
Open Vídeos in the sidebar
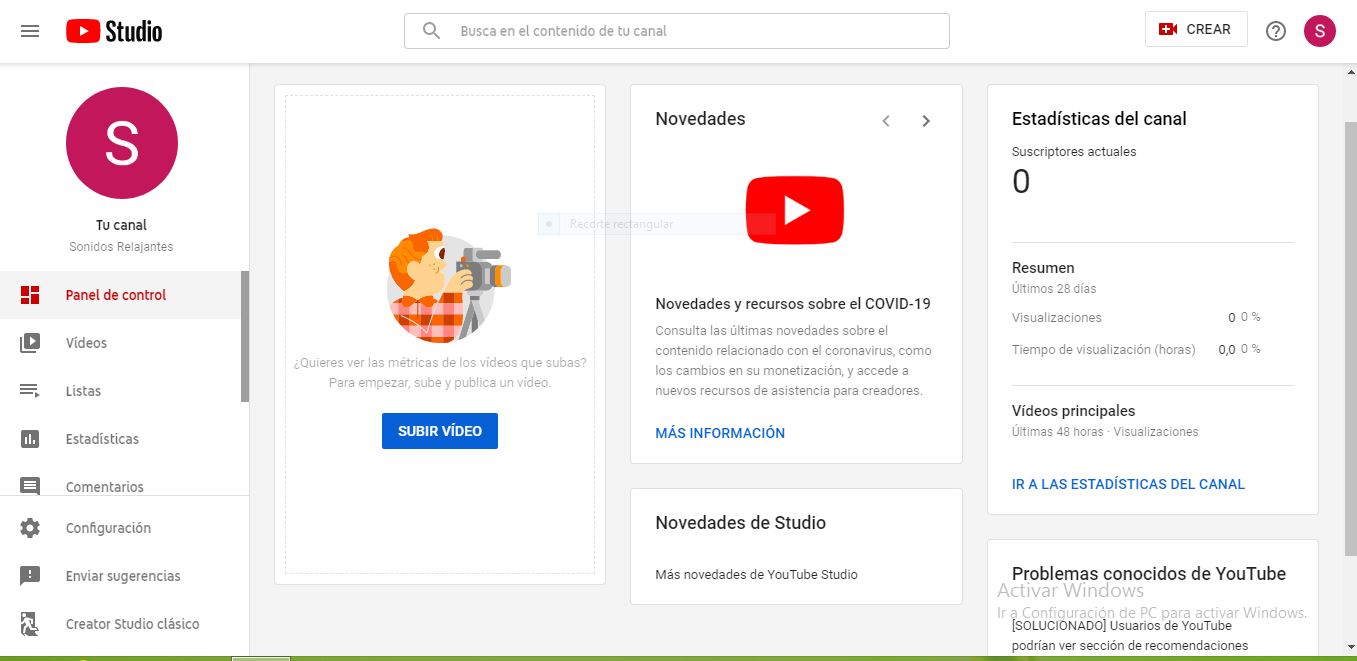coord(121,343)
